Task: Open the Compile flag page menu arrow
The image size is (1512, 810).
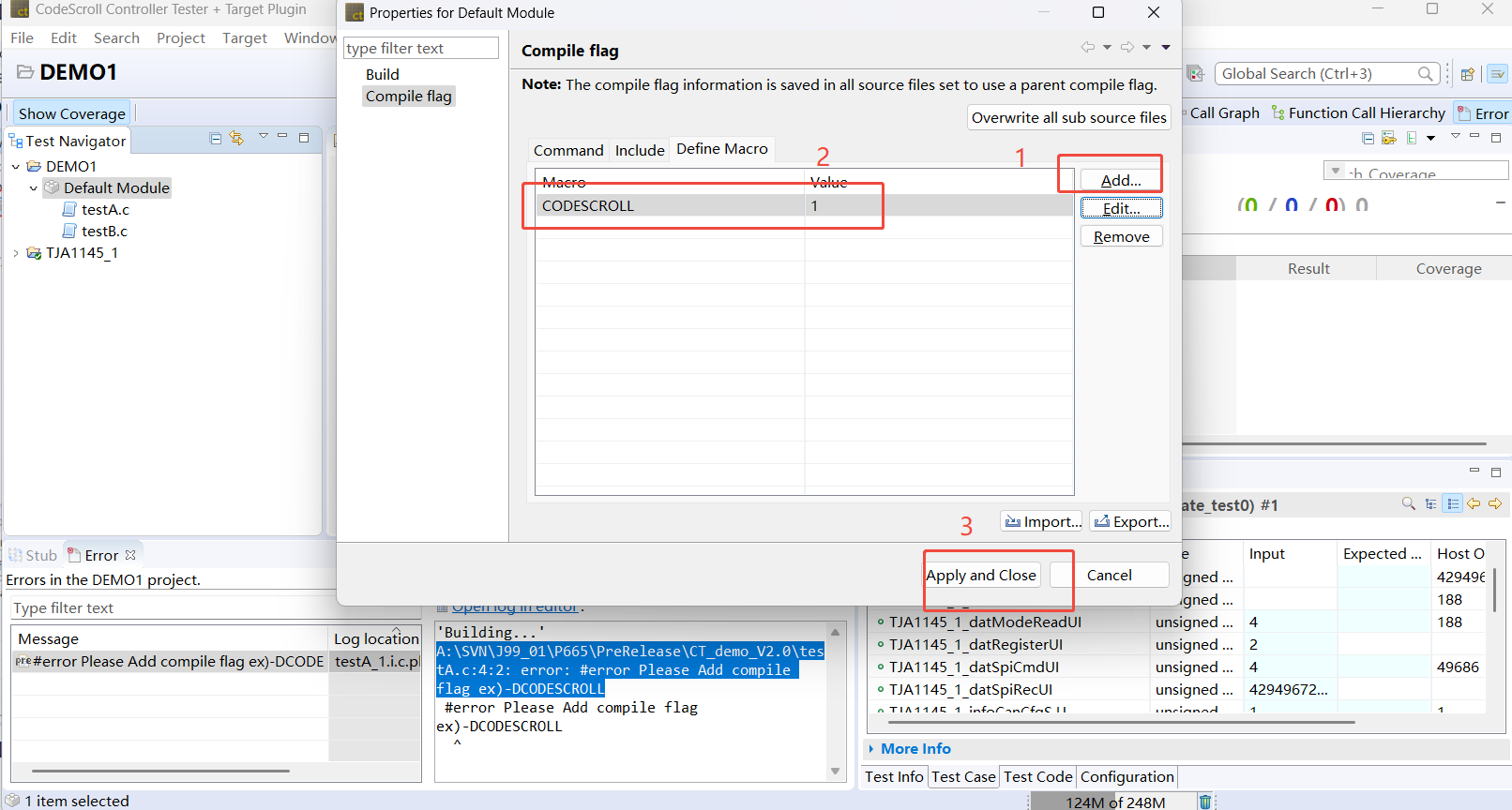Action: click(x=1166, y=47)
